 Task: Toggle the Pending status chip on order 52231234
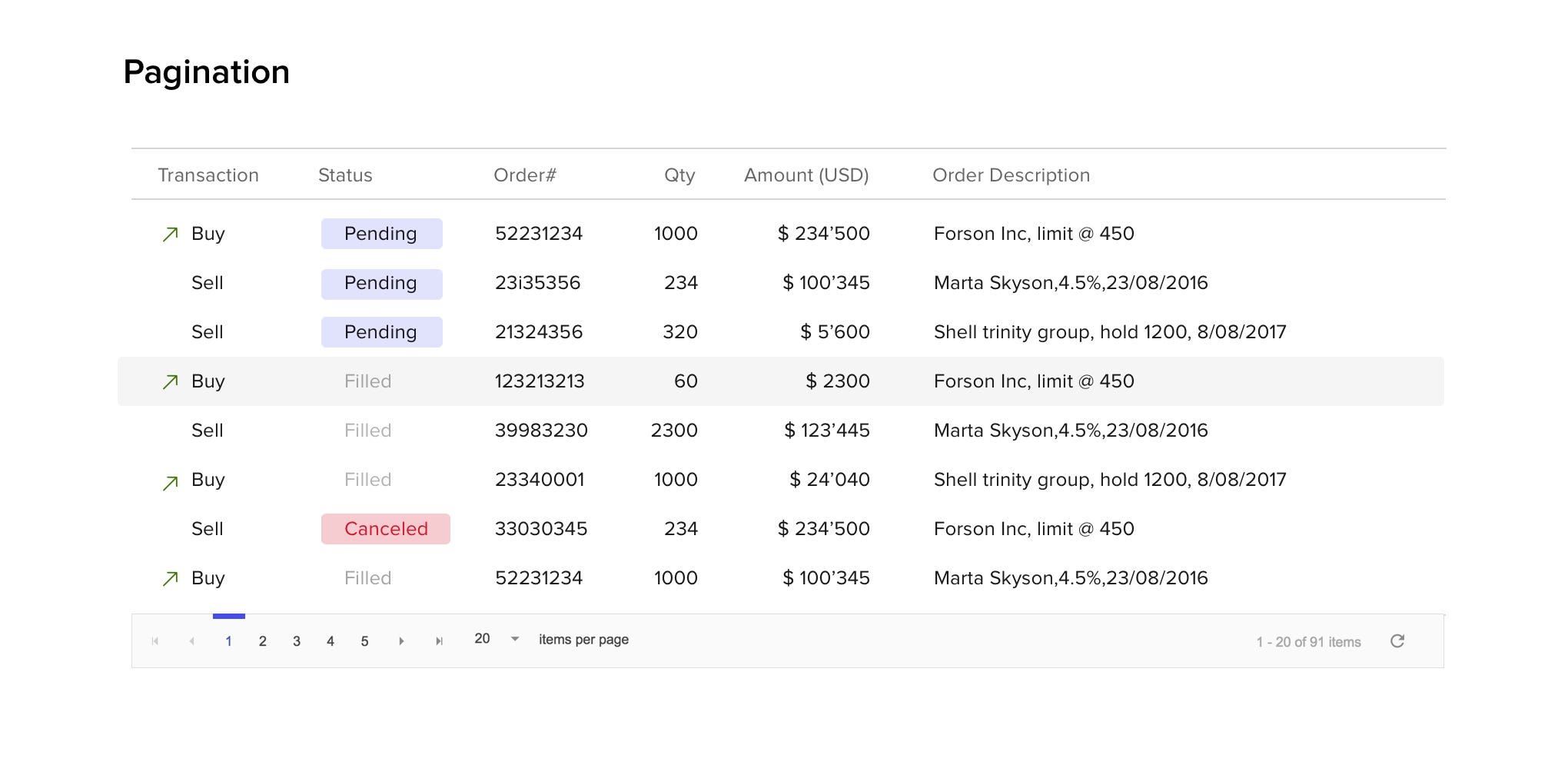[381, 234]
